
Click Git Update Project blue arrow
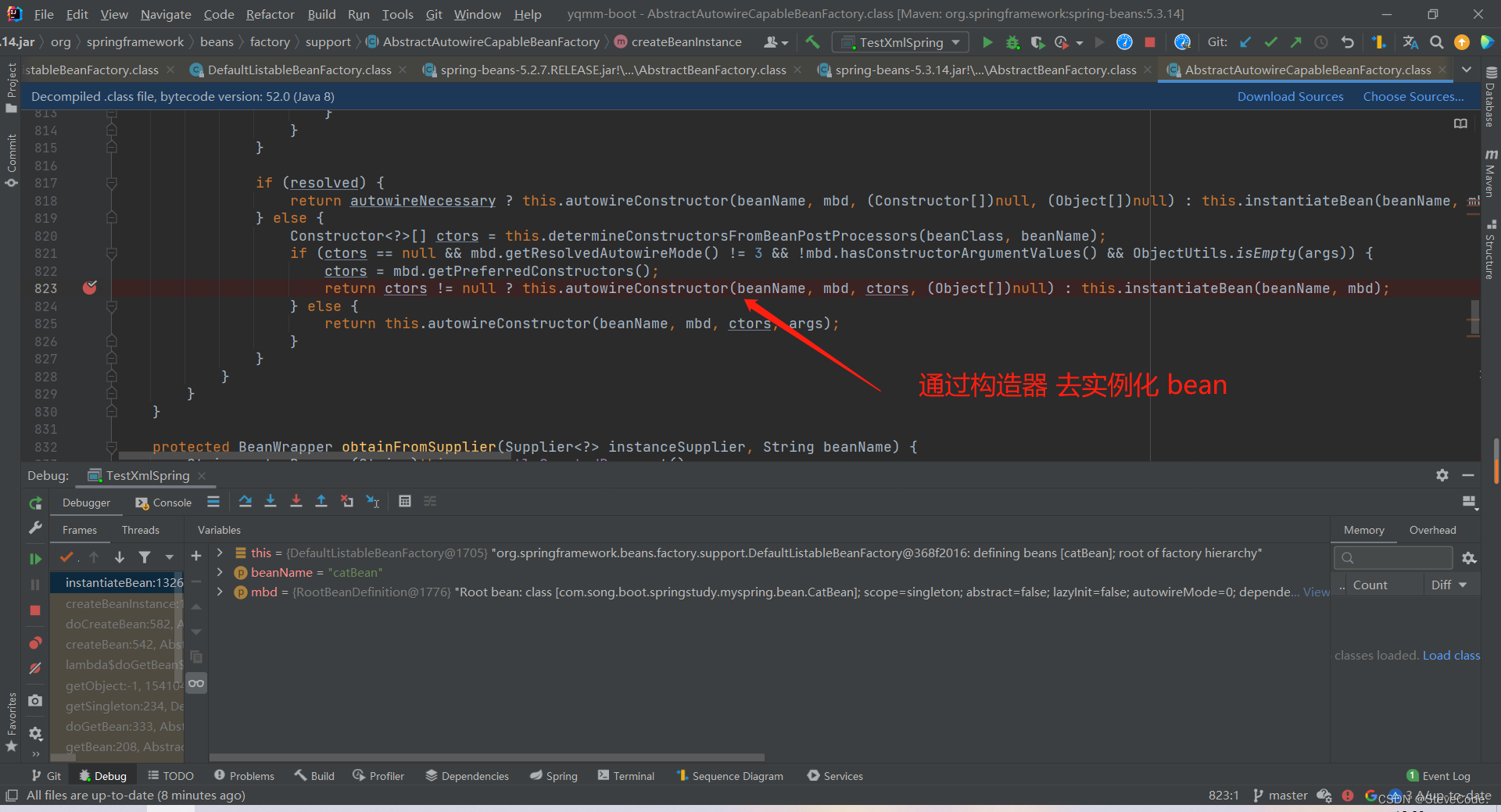[x=1245, y=42]
